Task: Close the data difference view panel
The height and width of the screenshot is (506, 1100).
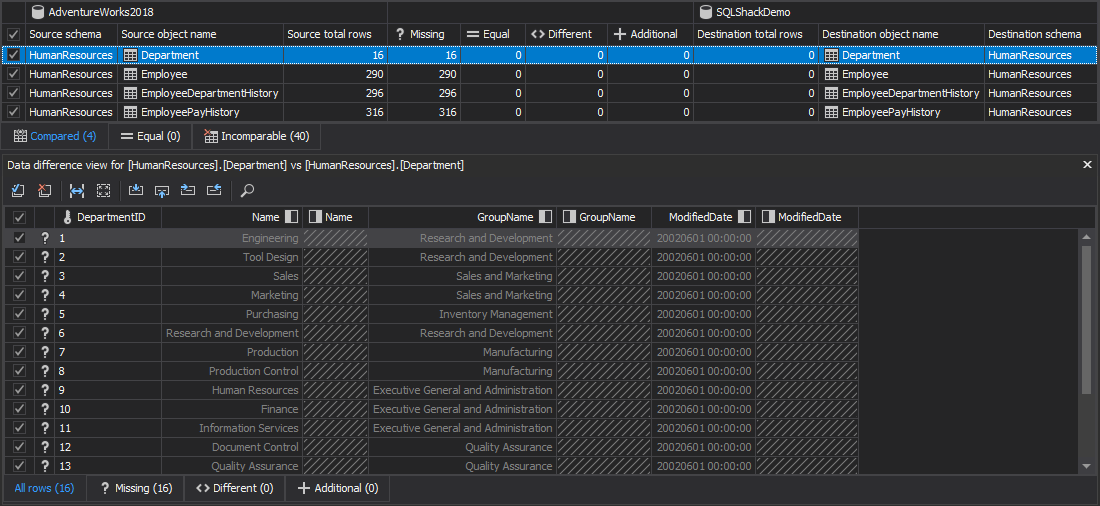Action: tap(1087, 165)
